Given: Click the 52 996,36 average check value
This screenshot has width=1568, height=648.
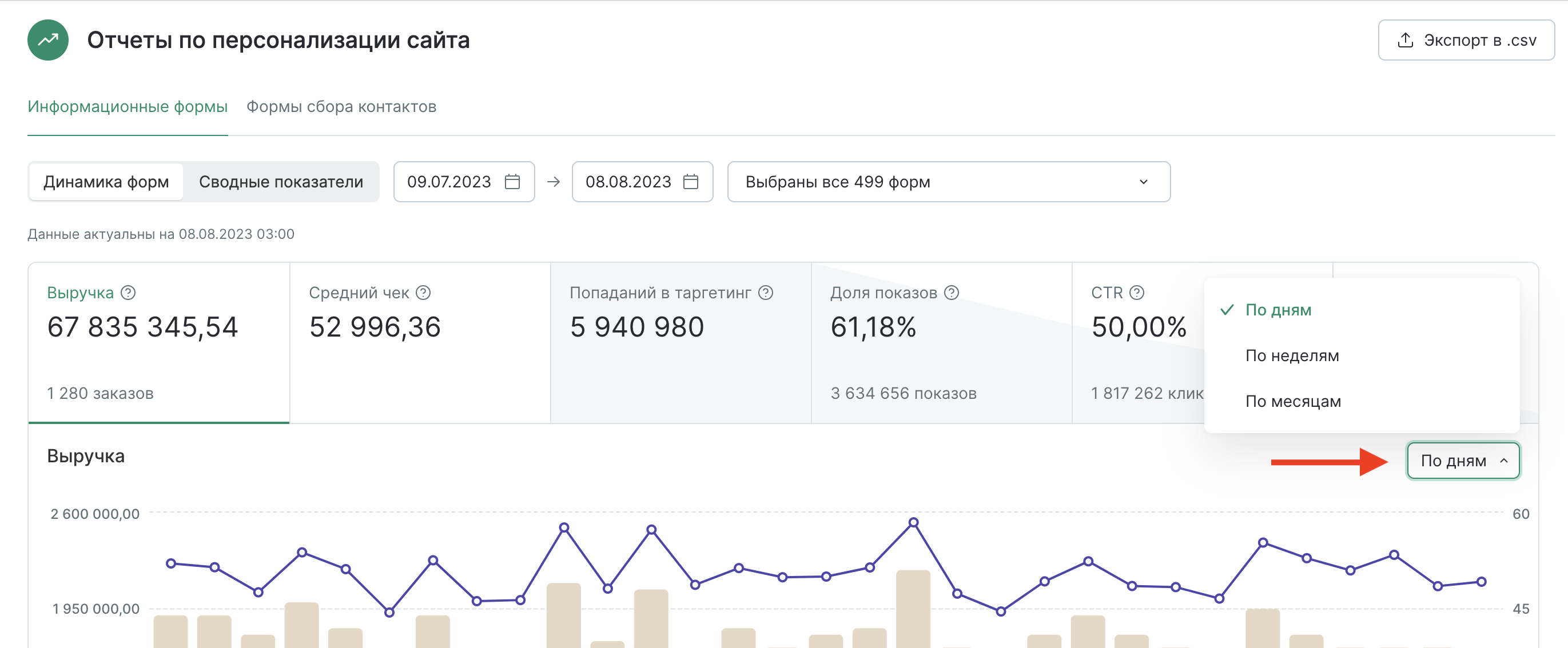Looking at the screenshot, I should [375, 327].
